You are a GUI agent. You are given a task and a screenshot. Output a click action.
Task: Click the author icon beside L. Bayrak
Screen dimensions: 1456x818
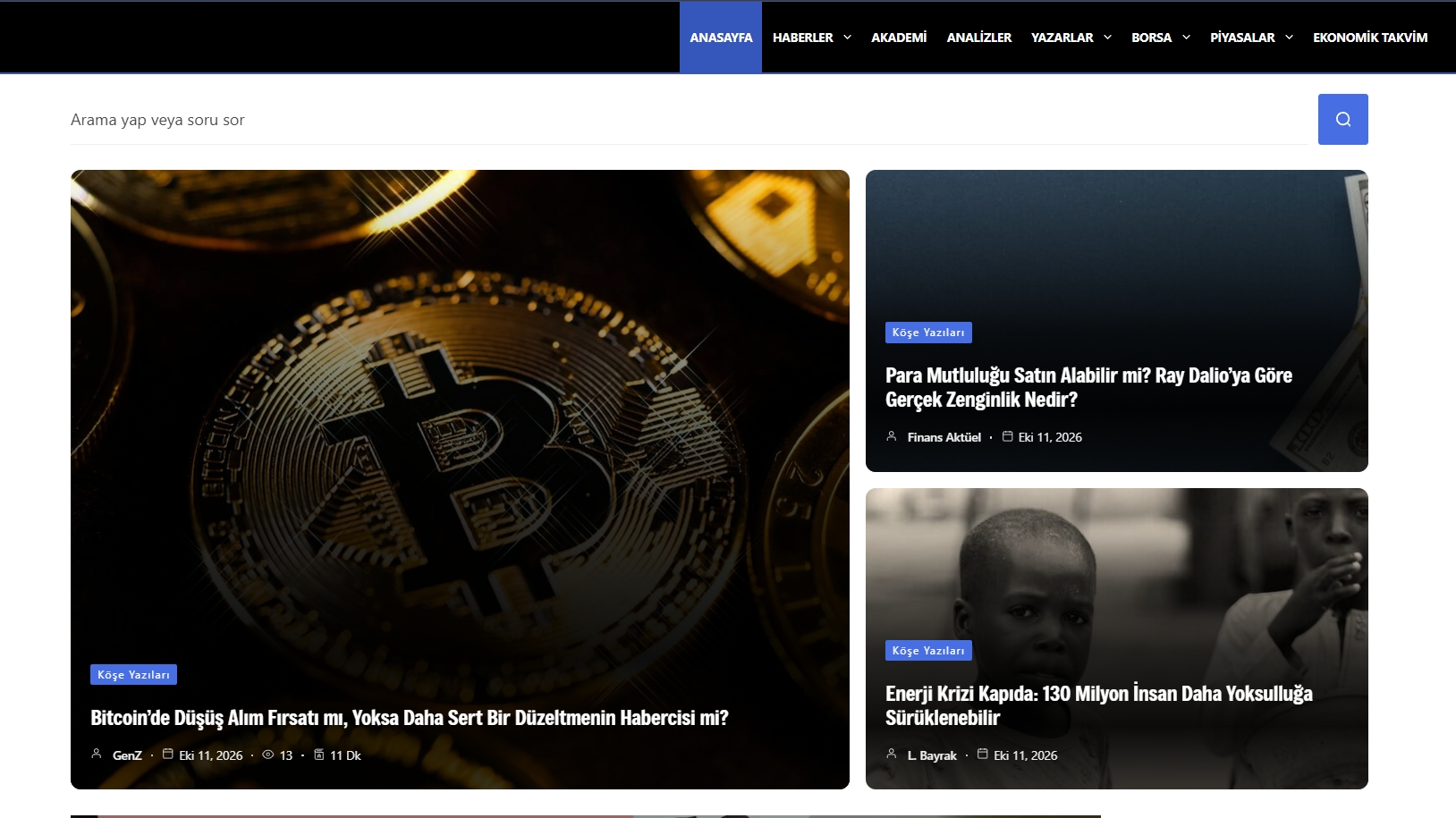892,754
